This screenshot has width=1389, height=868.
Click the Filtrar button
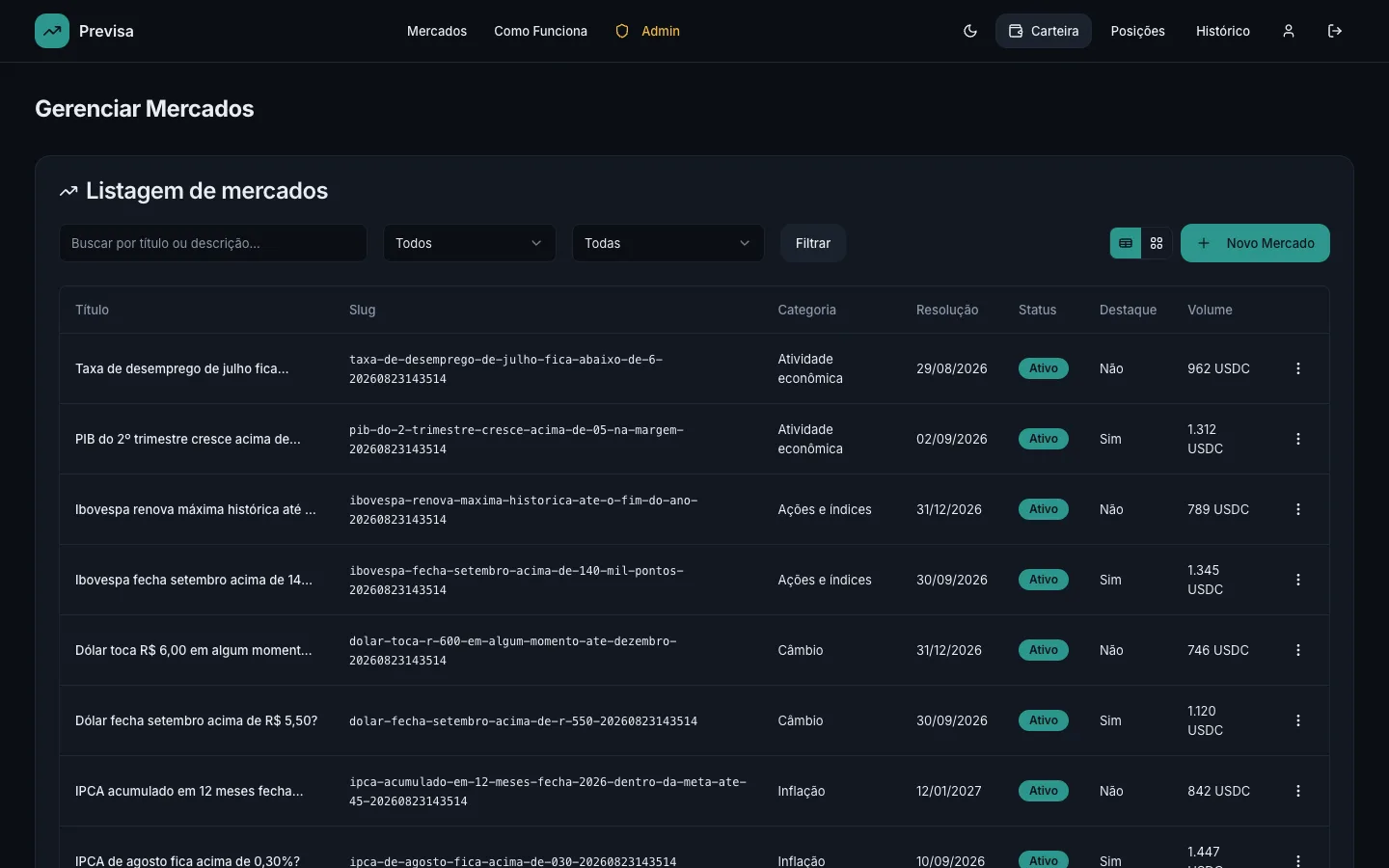click(813, 243)
